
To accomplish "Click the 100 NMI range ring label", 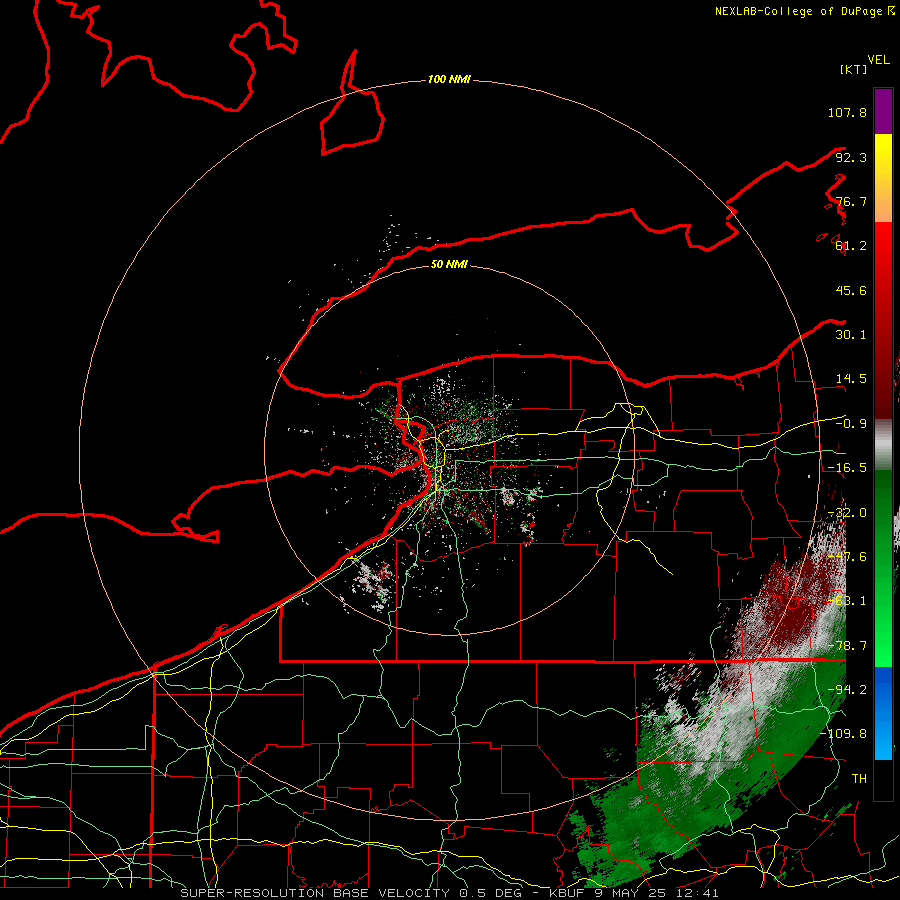I will 449,79.
